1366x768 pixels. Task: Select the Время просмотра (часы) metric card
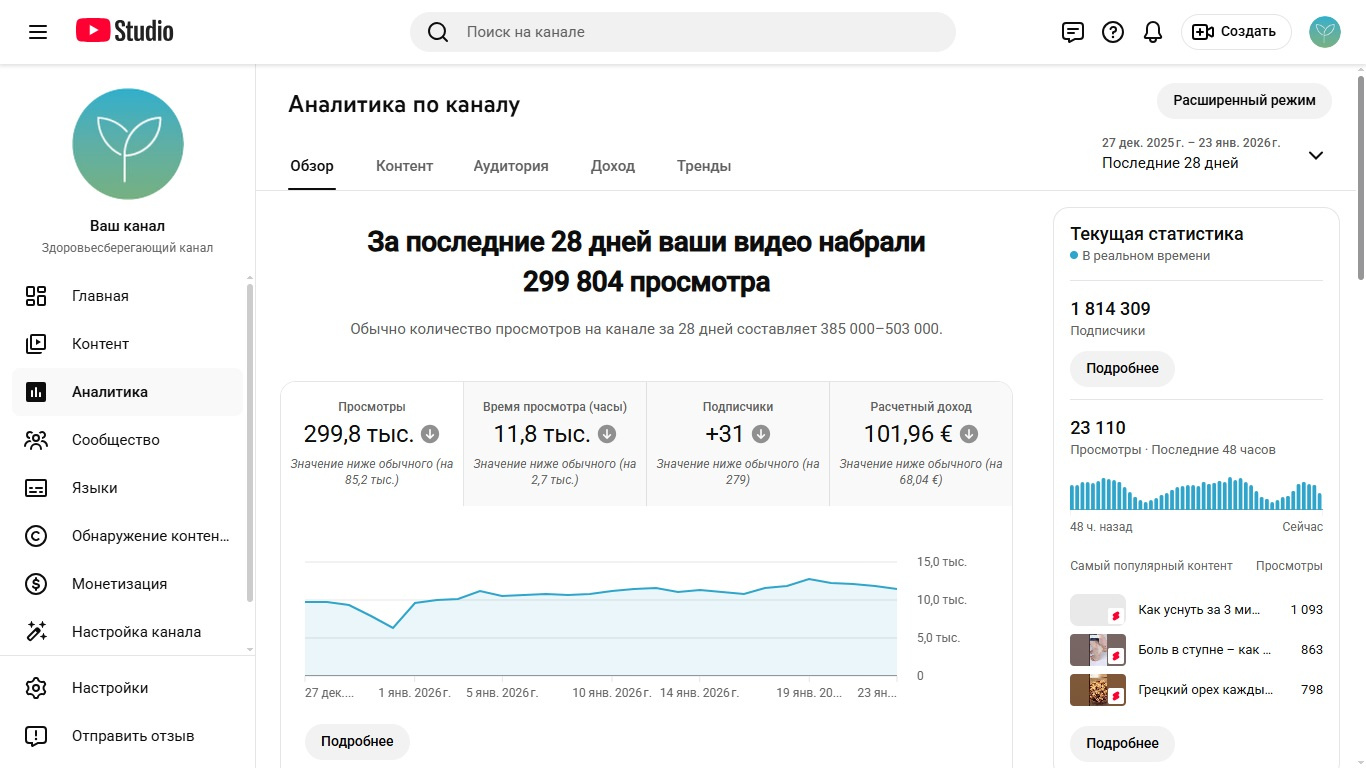point(555,443)
